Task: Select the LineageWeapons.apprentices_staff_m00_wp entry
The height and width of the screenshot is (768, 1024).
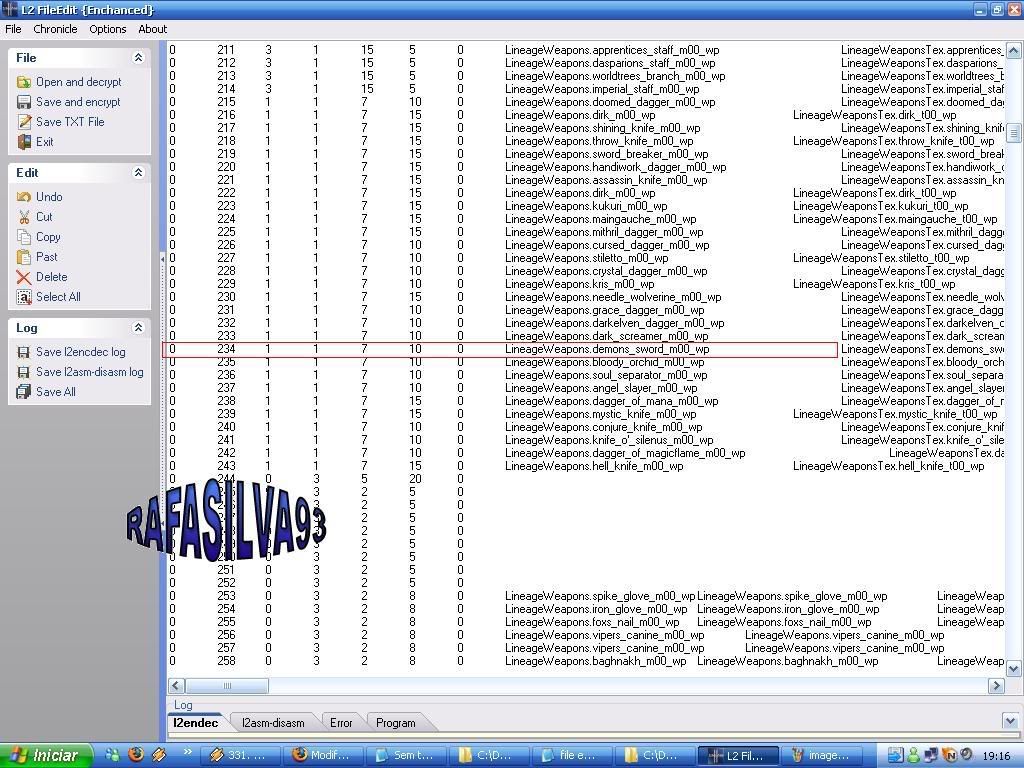Action: (x=612, y=50)
